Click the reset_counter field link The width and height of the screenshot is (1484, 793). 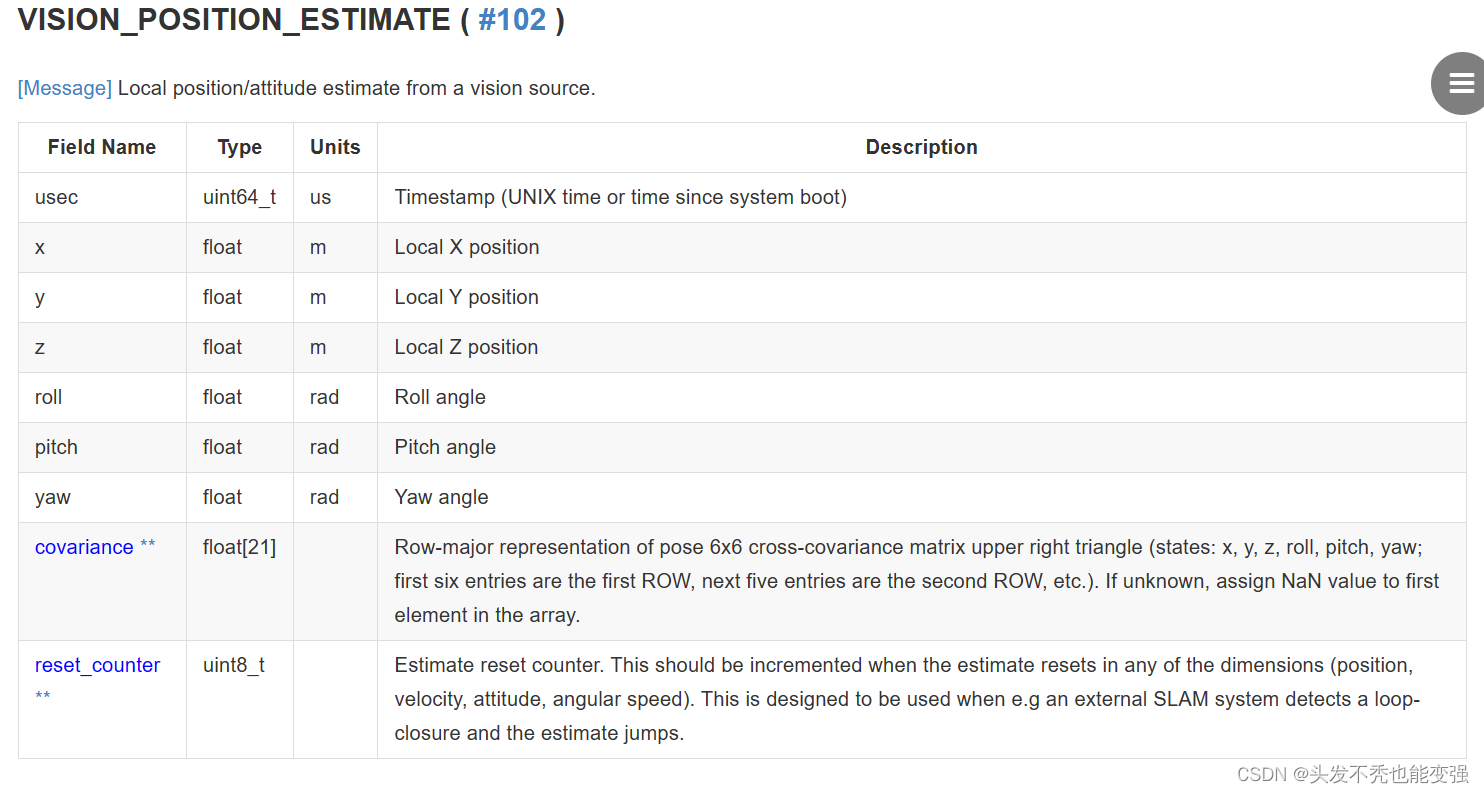click(97, 665)
